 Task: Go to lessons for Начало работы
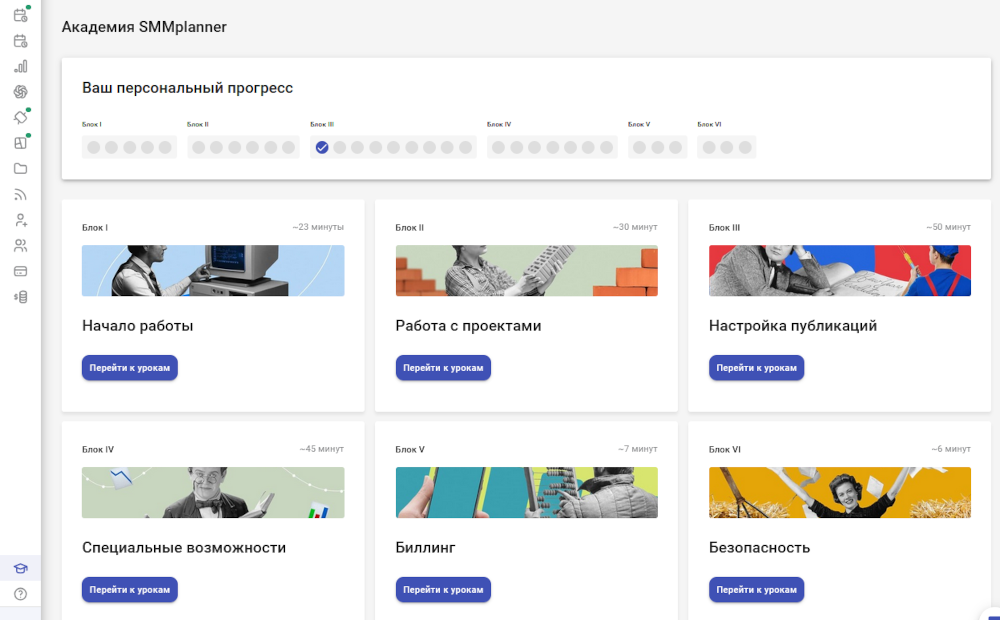click(129, 367)
